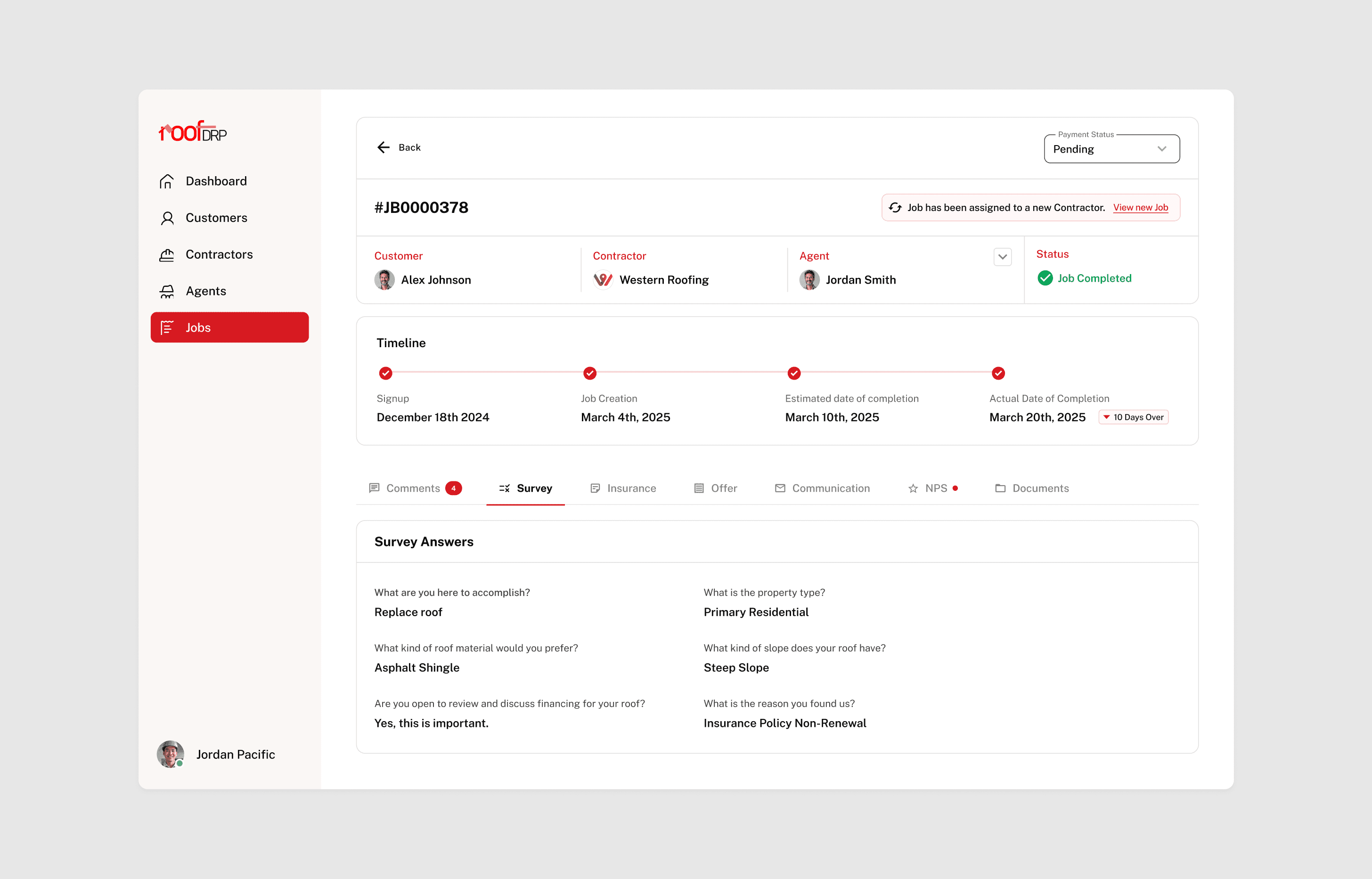This screenshot has height=879, width=1372.
Task: Click Jordan Pacific's profile avatar
Action: [x=170, y=754]
